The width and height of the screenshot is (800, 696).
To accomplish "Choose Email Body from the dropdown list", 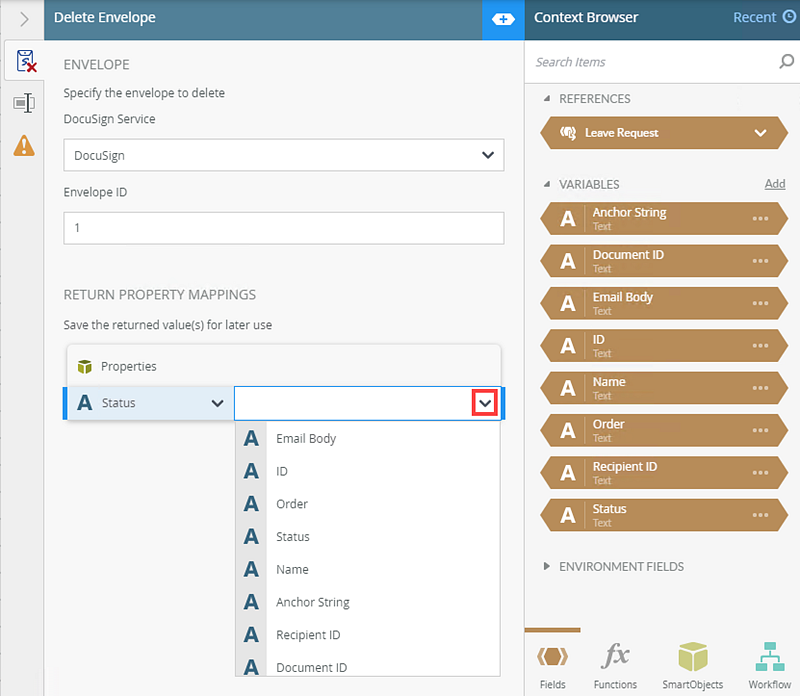I will tap(306, 438).
